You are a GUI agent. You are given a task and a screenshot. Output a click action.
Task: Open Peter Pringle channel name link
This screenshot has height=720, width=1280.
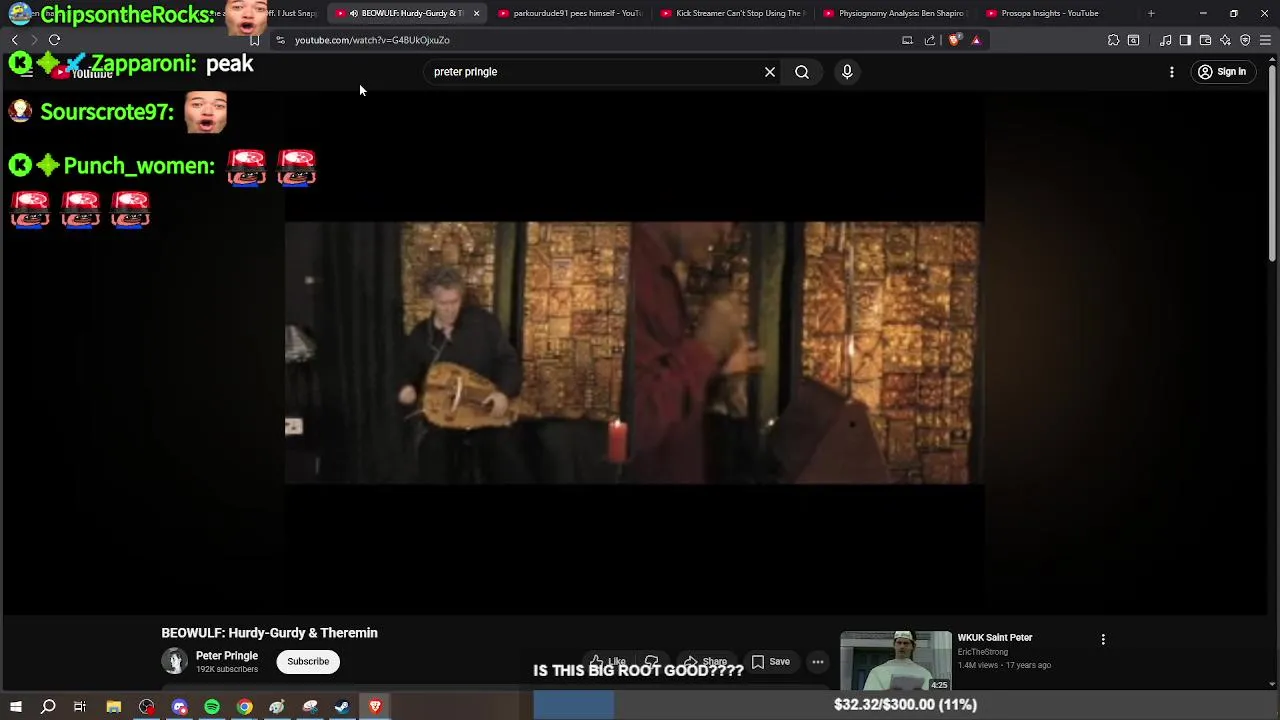[x=227, y=656]
